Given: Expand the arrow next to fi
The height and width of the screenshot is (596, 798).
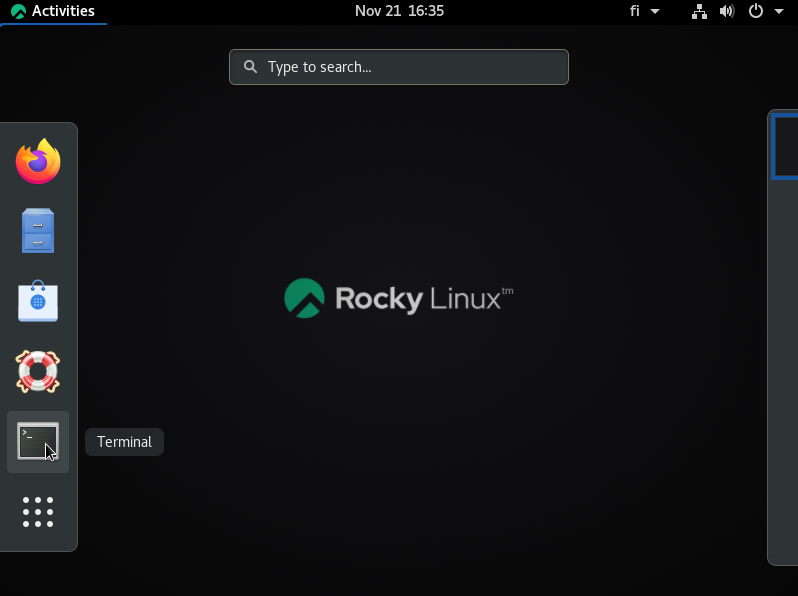Looking at the screenshot, I should tap(655, 11).
